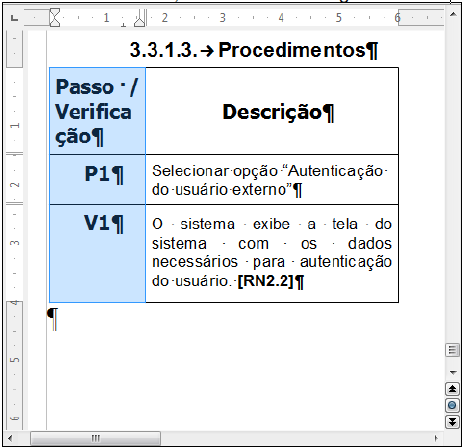Click the "V1" table cell
The height and width of the screenshot is (448, 463).
click(x=97, y=254)
